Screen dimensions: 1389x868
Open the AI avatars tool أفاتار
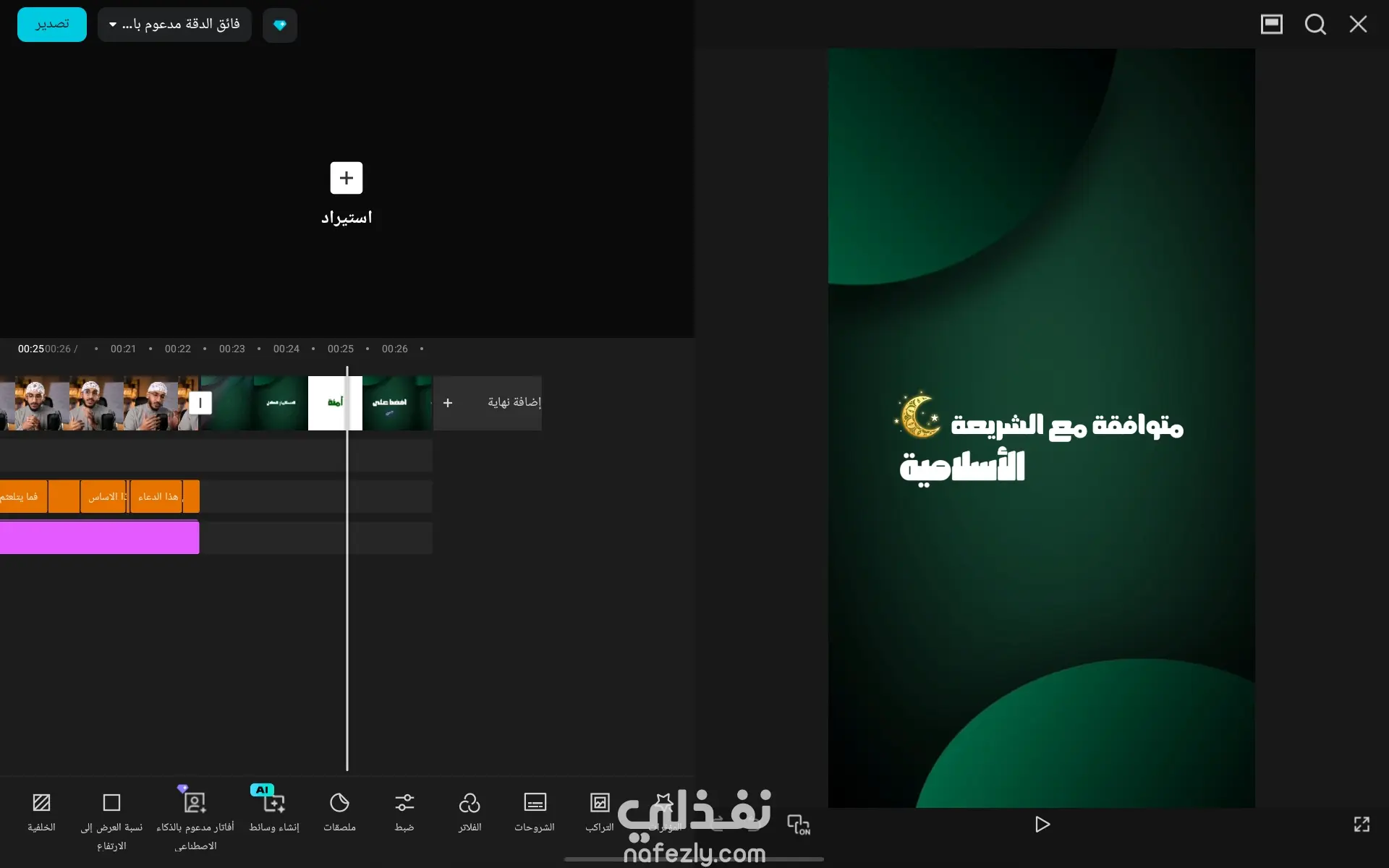click(x=195, y=820)
